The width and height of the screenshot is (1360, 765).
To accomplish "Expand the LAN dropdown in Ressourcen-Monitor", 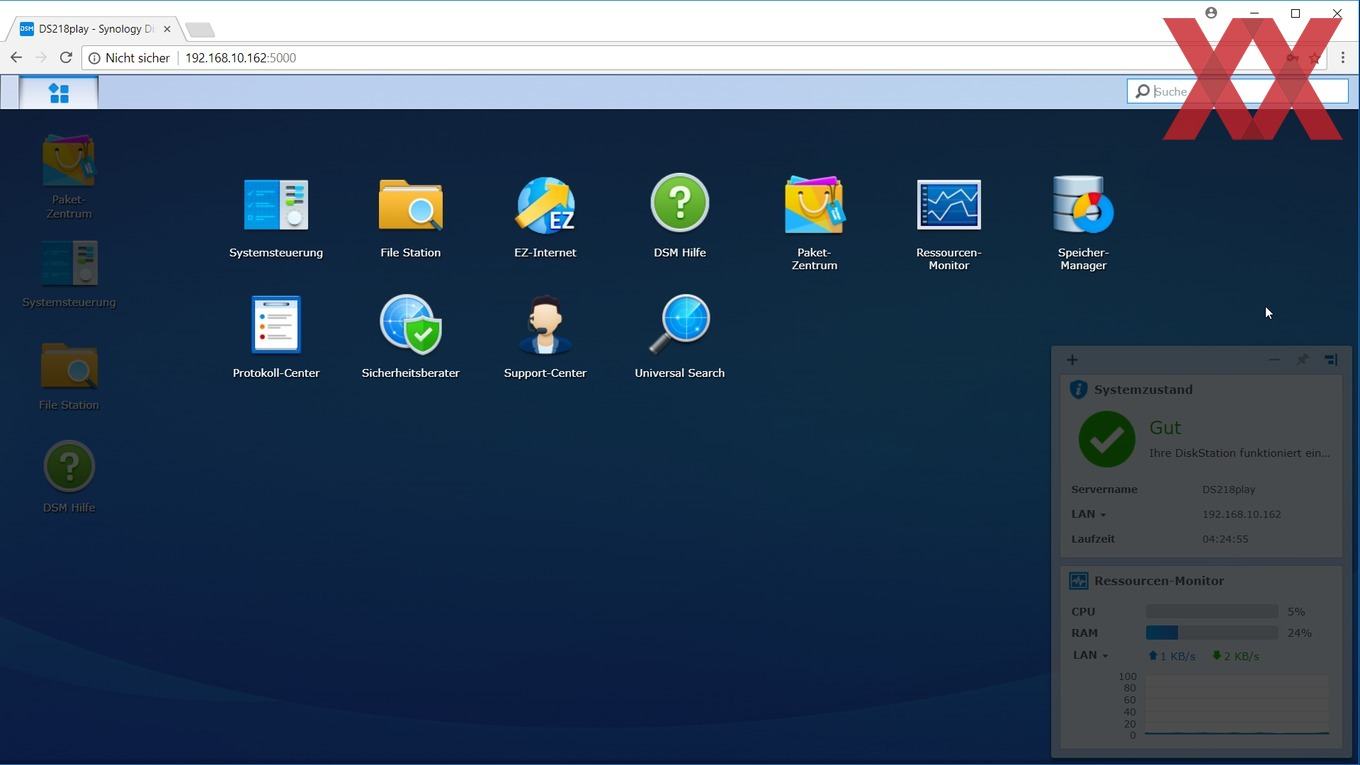I will click(x=1090, y=655).
